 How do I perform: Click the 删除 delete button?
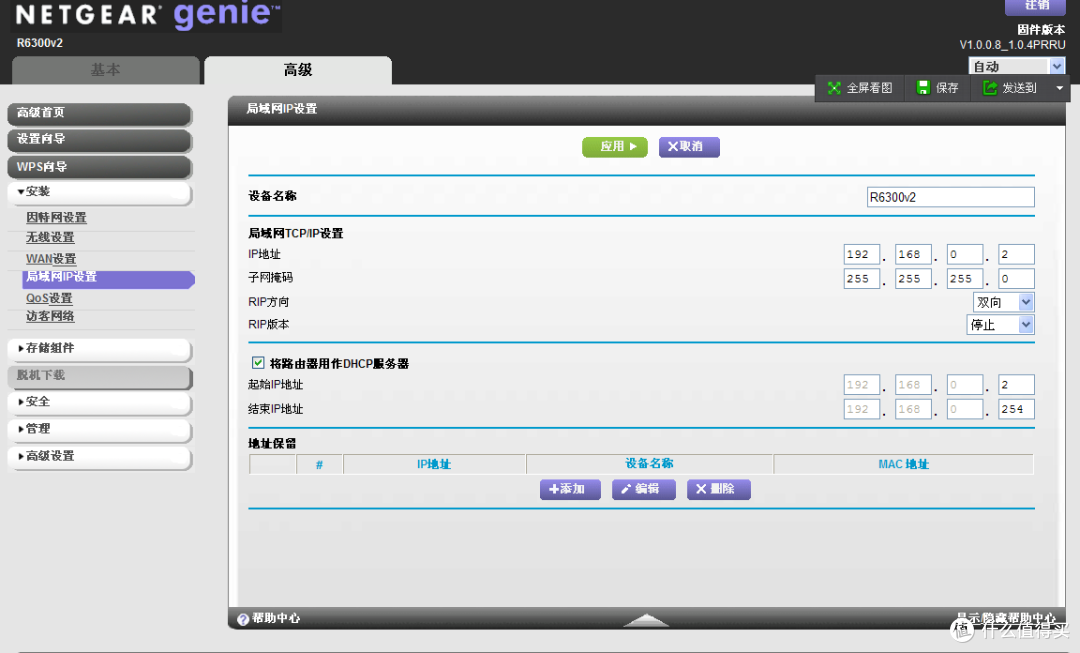pos(718,489)
